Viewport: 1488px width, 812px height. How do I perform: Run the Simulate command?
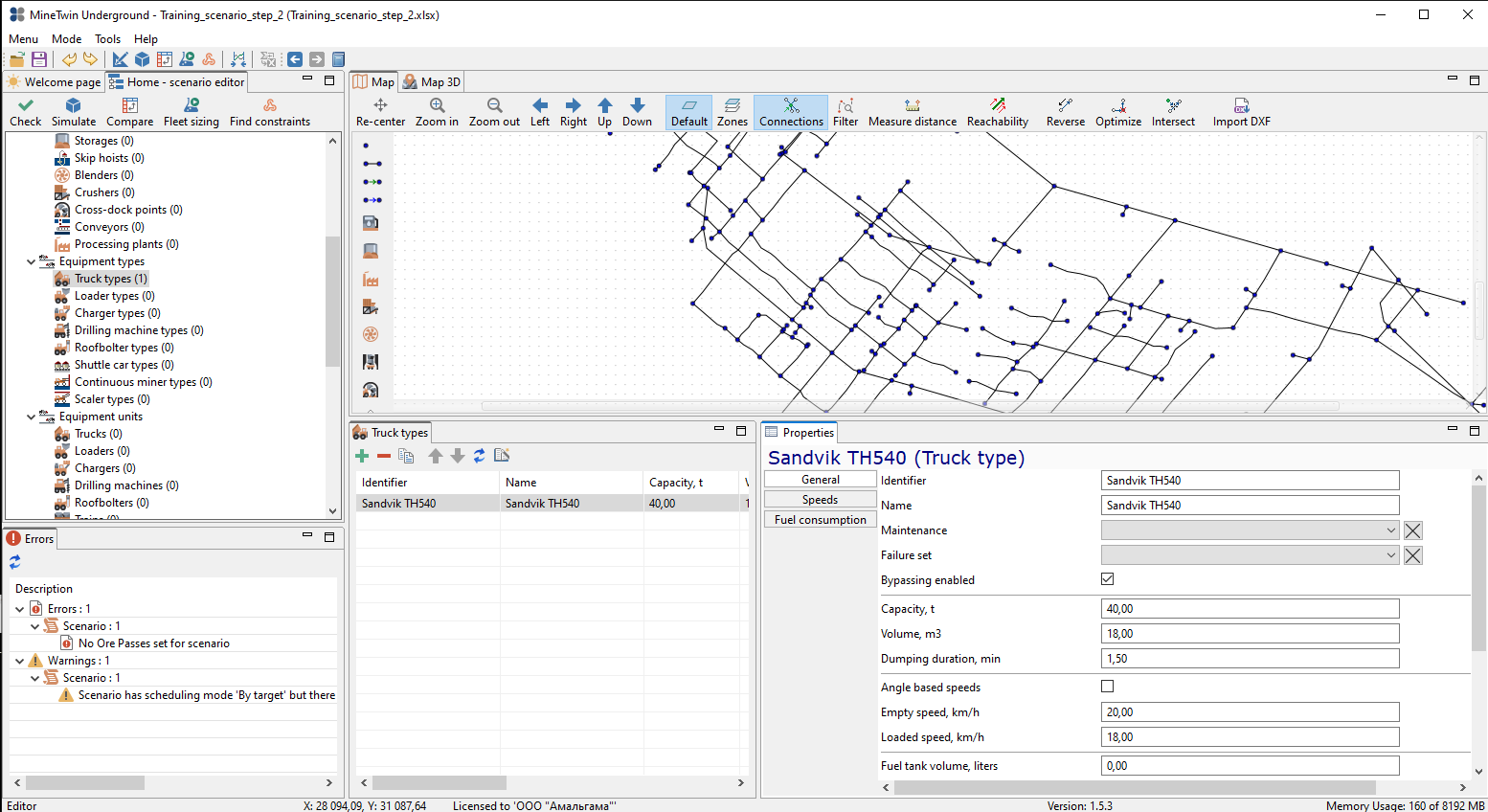point(74,112)
